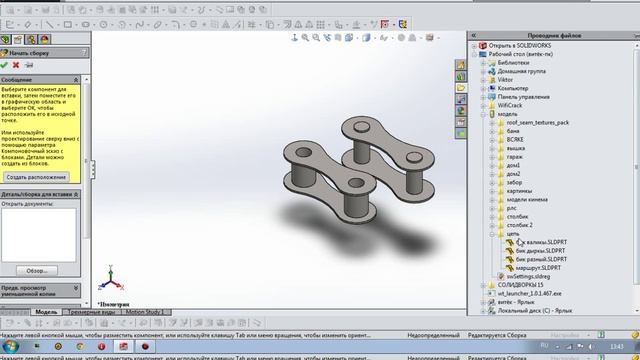The height and width of the screenshot is (360, 640).
Task: Collapse the модель folder tree node
Action: pyautogui.click(x=483, y=114)
